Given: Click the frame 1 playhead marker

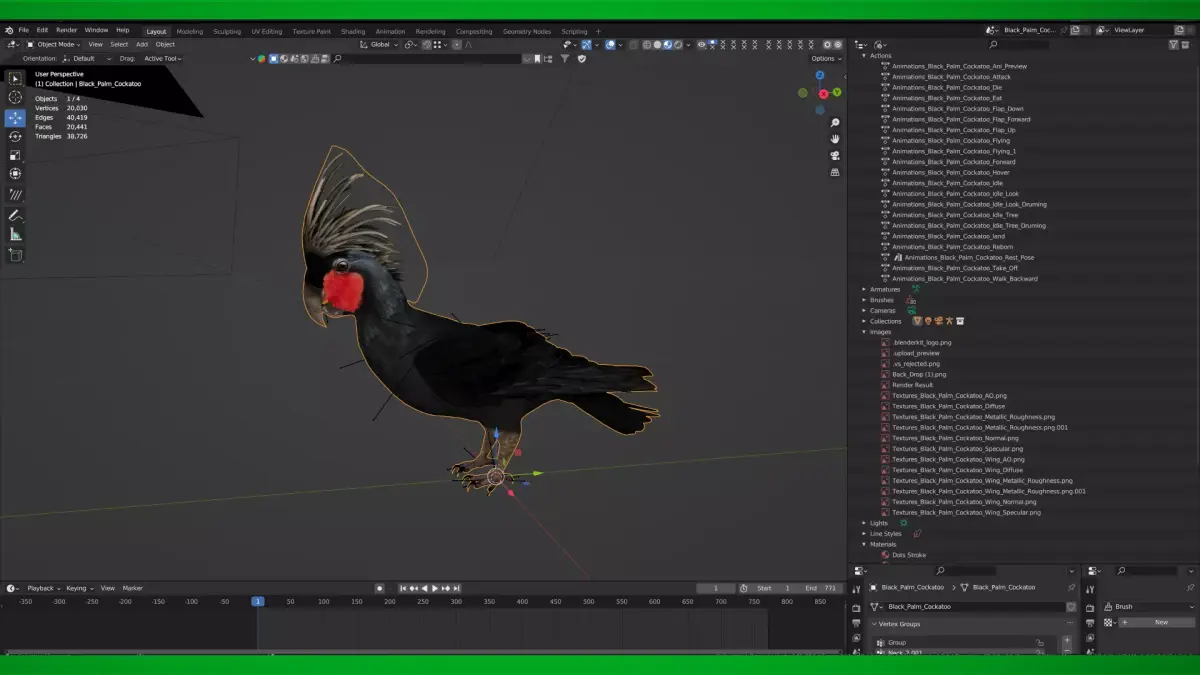Looking at the screenshot, I should pos(257,601).
